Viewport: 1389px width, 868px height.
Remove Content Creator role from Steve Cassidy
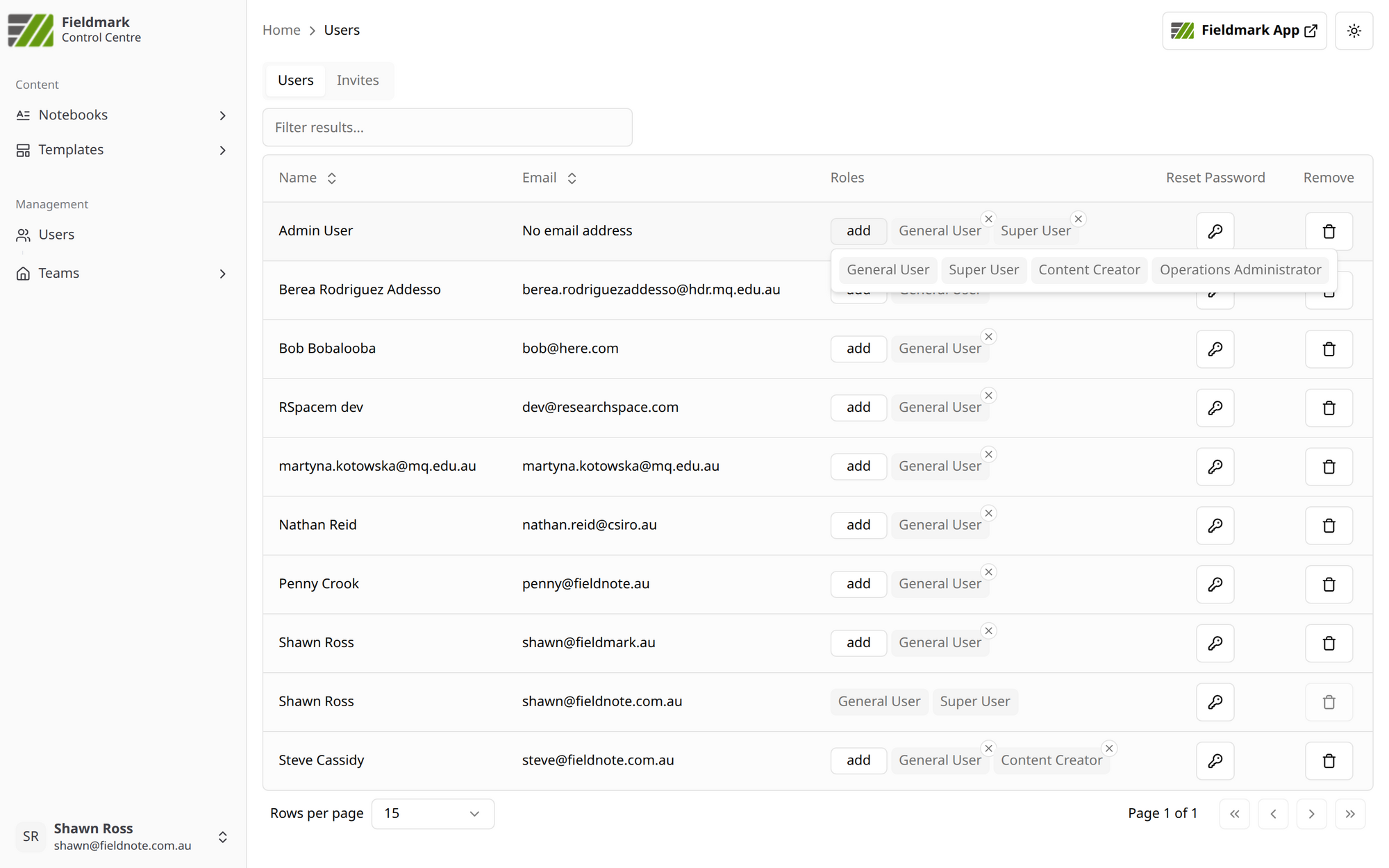click(x=1109, y=748)
